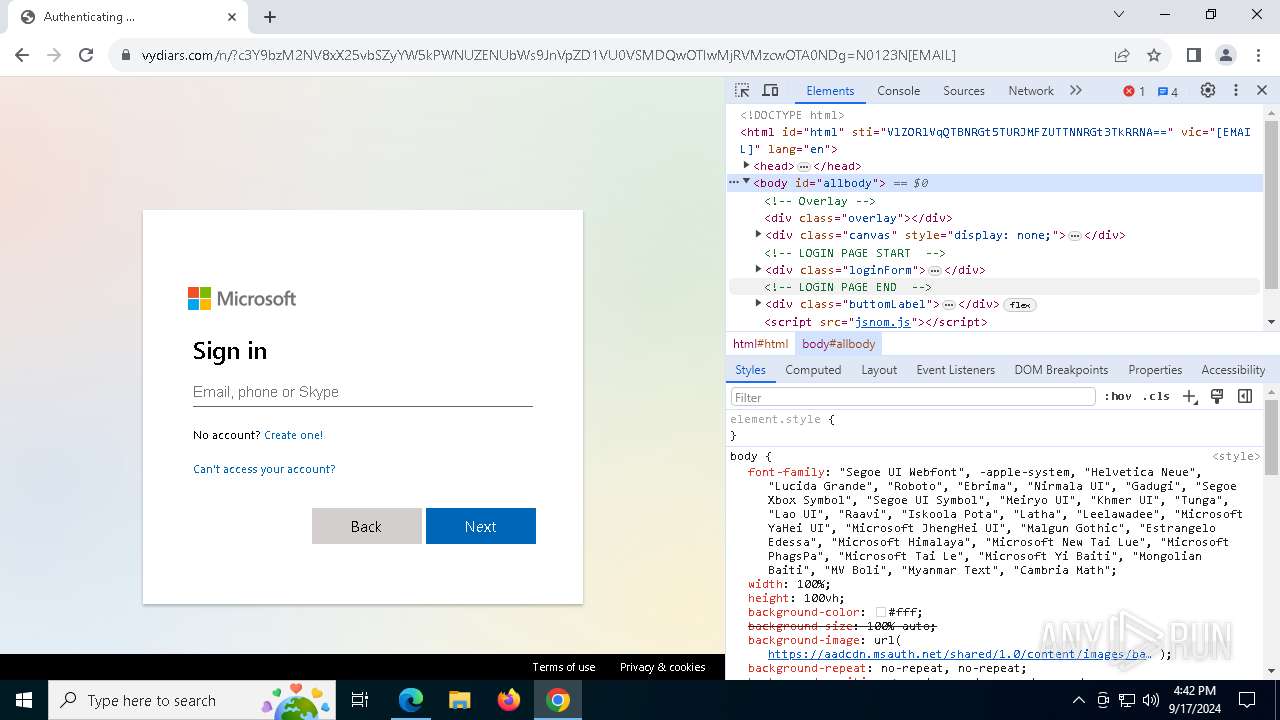Open Chrome profile avatar
Screen dimensions: 1280x720
point(1225,55)
